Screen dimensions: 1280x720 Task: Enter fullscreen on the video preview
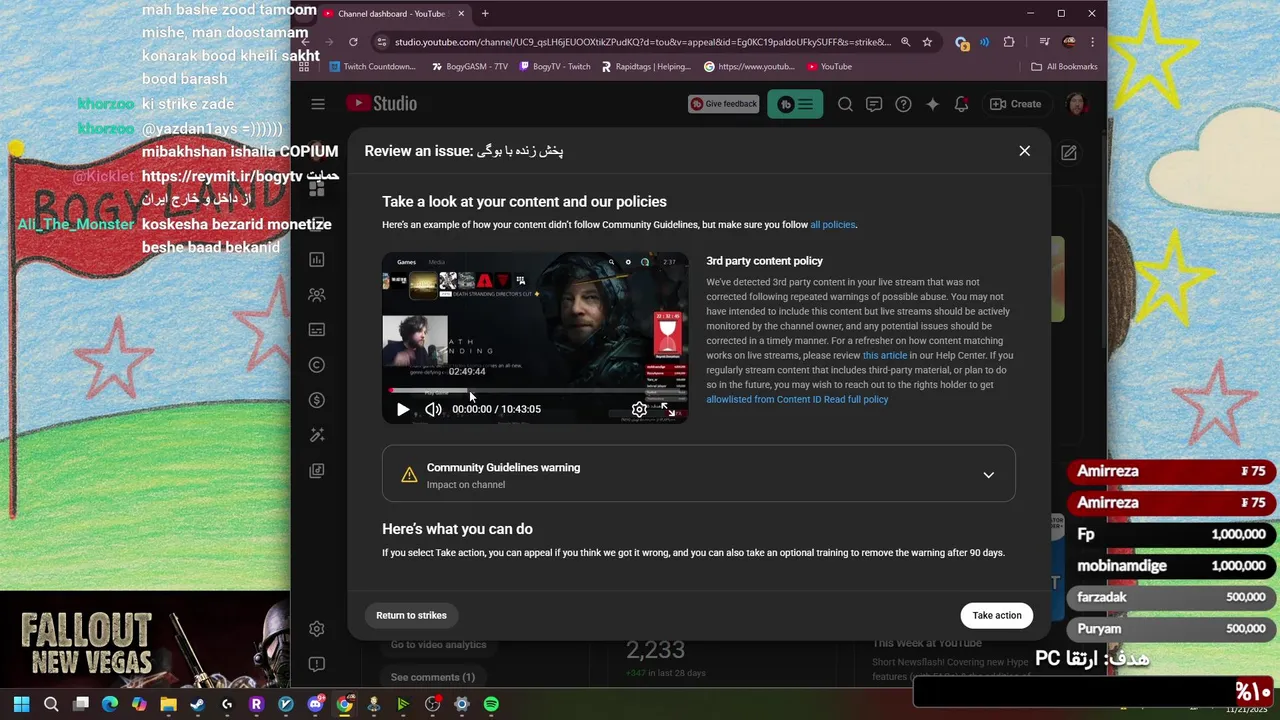coord(669,409)
